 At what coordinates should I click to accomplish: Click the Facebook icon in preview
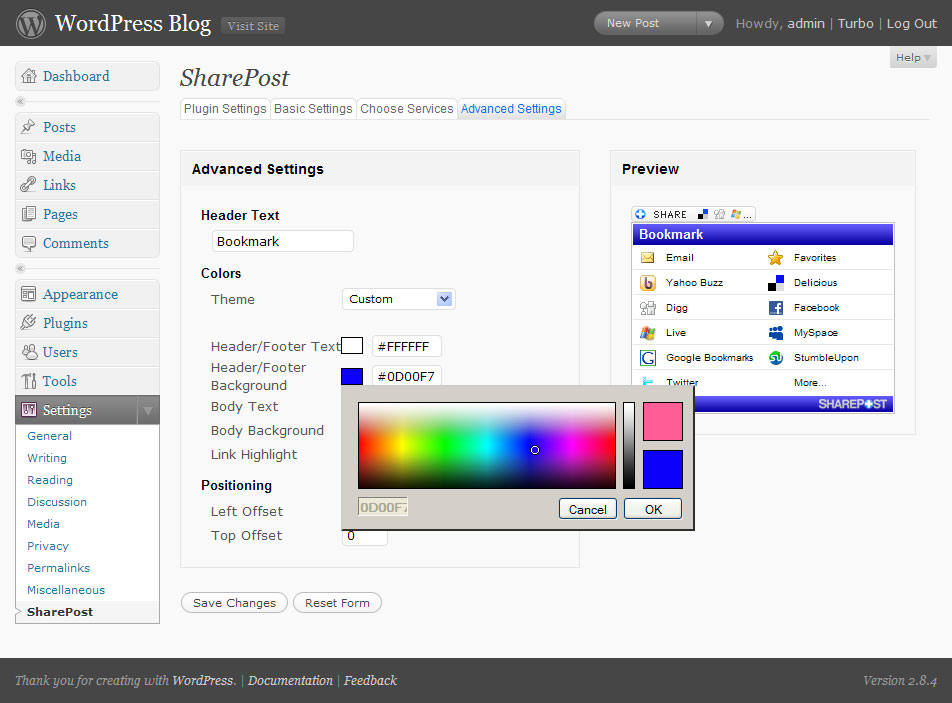[775, 308]
